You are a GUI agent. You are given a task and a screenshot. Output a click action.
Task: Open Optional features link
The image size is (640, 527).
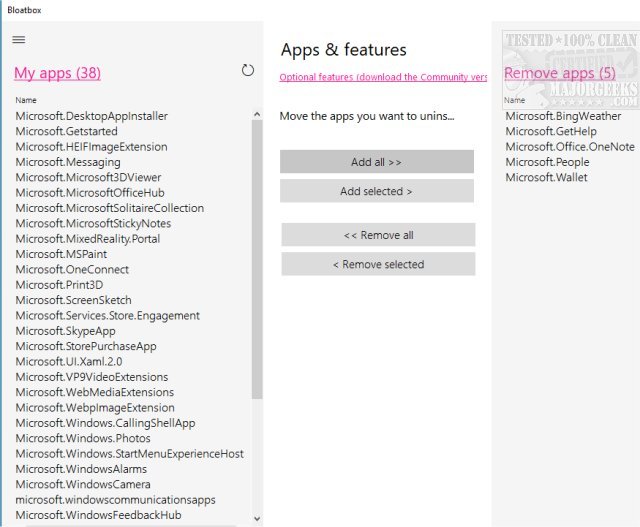pyautogui.click(x=383, y=77)
